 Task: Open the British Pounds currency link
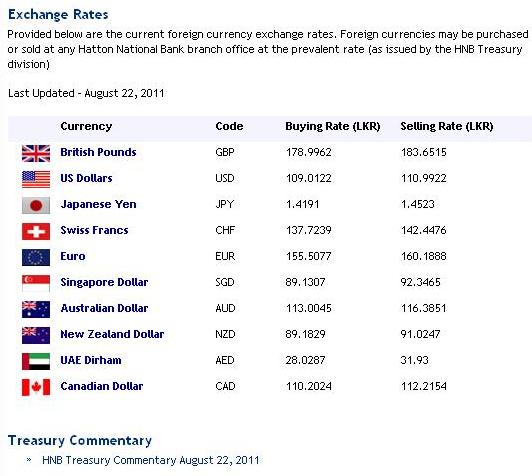[x=98, y=152]
